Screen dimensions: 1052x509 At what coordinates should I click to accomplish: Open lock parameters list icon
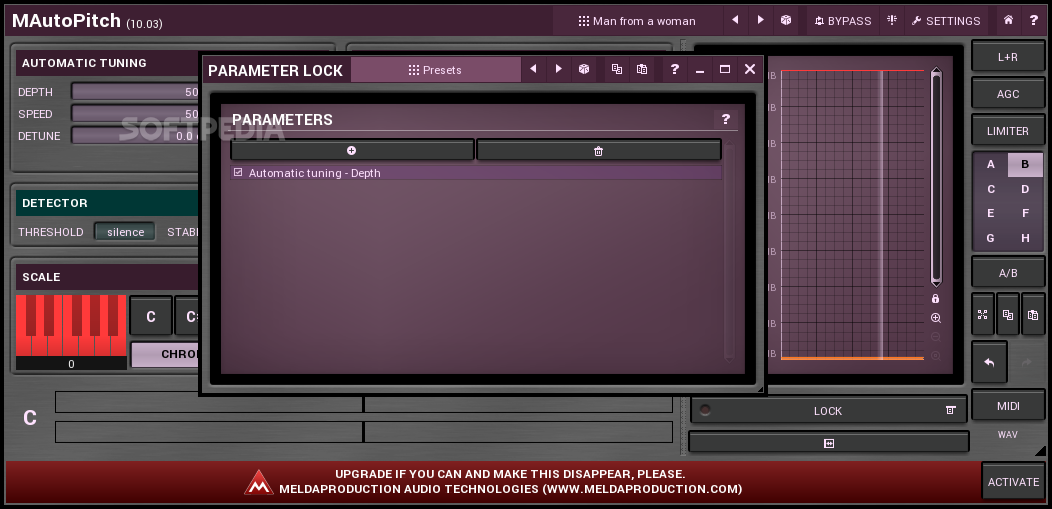950,410
